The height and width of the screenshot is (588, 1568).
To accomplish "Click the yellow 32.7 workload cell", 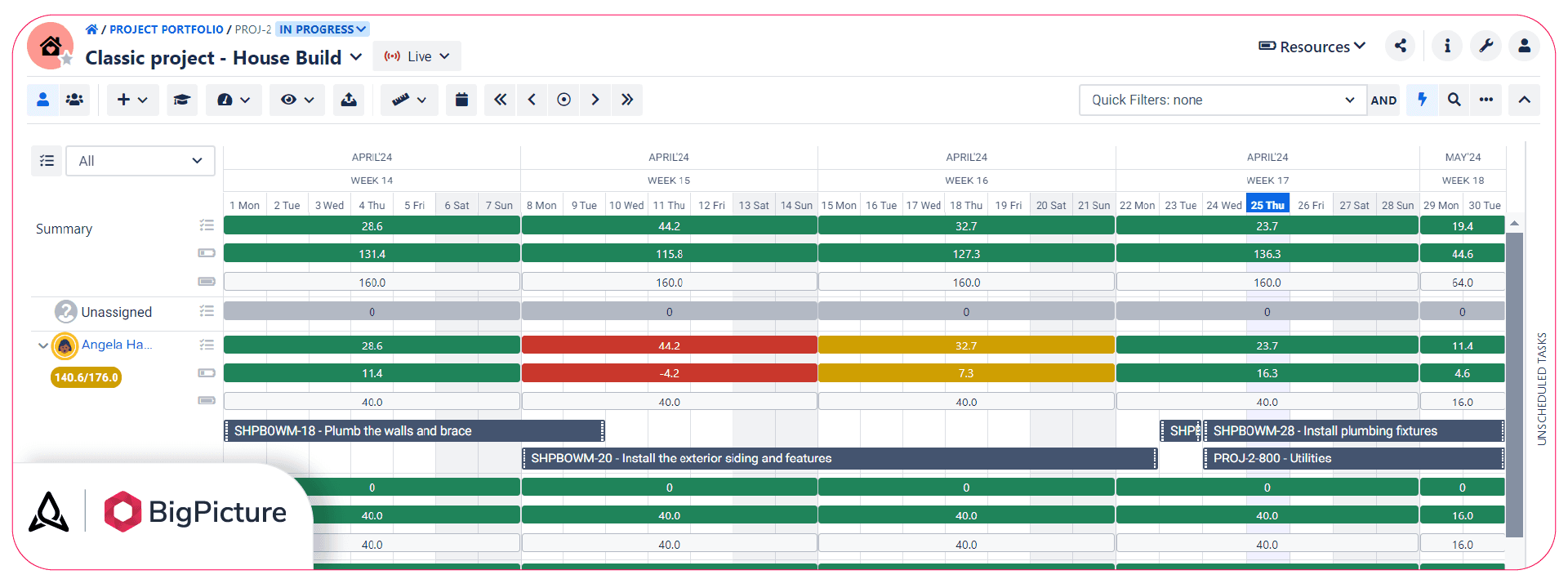I will (966, 345).
